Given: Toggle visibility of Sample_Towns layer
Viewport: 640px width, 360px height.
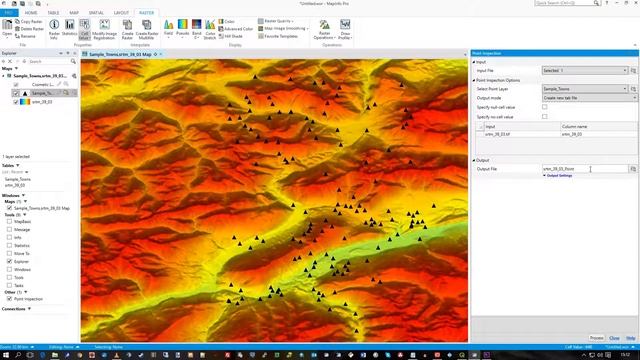Looking at the screenshot, I should pyautogui.click(x=16, y=93).
